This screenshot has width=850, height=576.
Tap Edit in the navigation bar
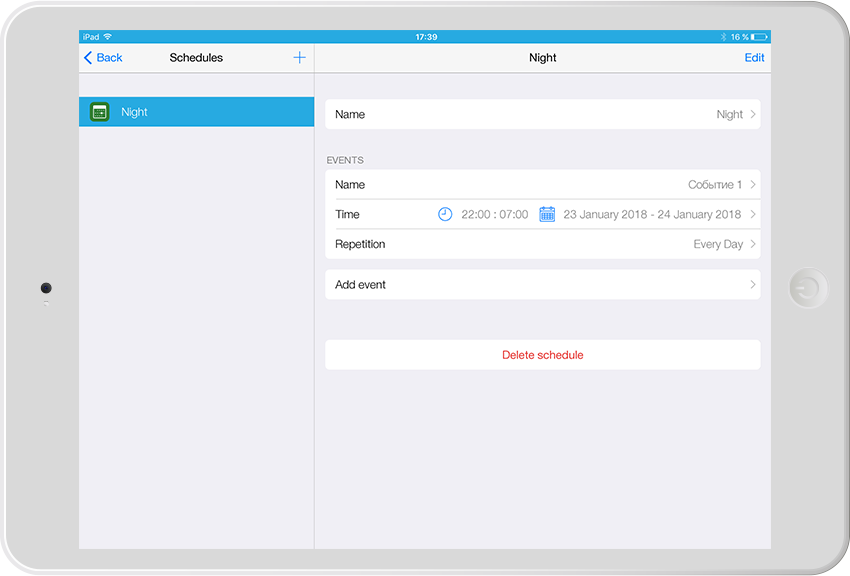[754, 58]
